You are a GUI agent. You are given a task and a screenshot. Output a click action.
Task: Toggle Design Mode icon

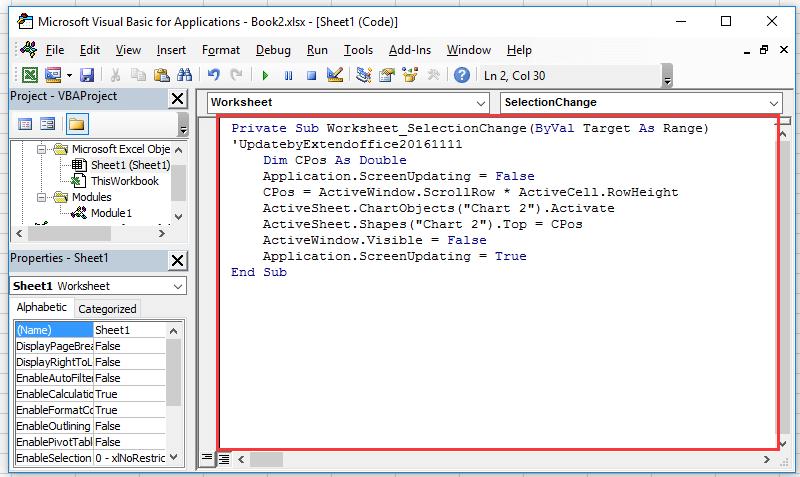click(335, 76)
